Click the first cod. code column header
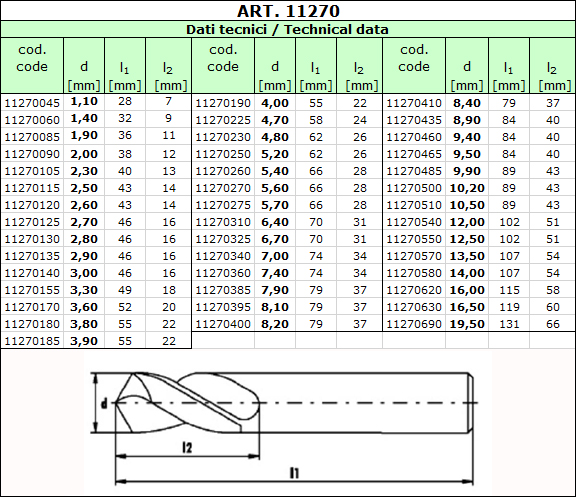This screenshot has height=497, width=576. click(32, 58)
